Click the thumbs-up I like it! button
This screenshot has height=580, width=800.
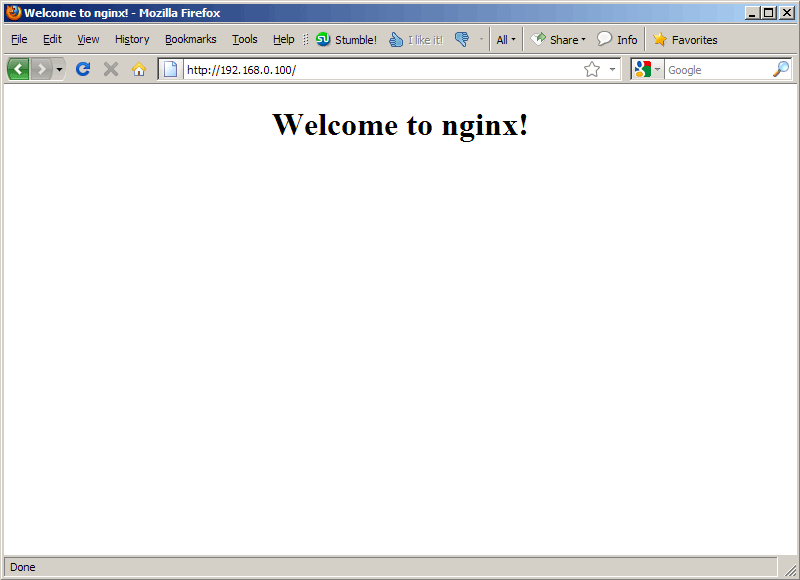coord(416,40)
